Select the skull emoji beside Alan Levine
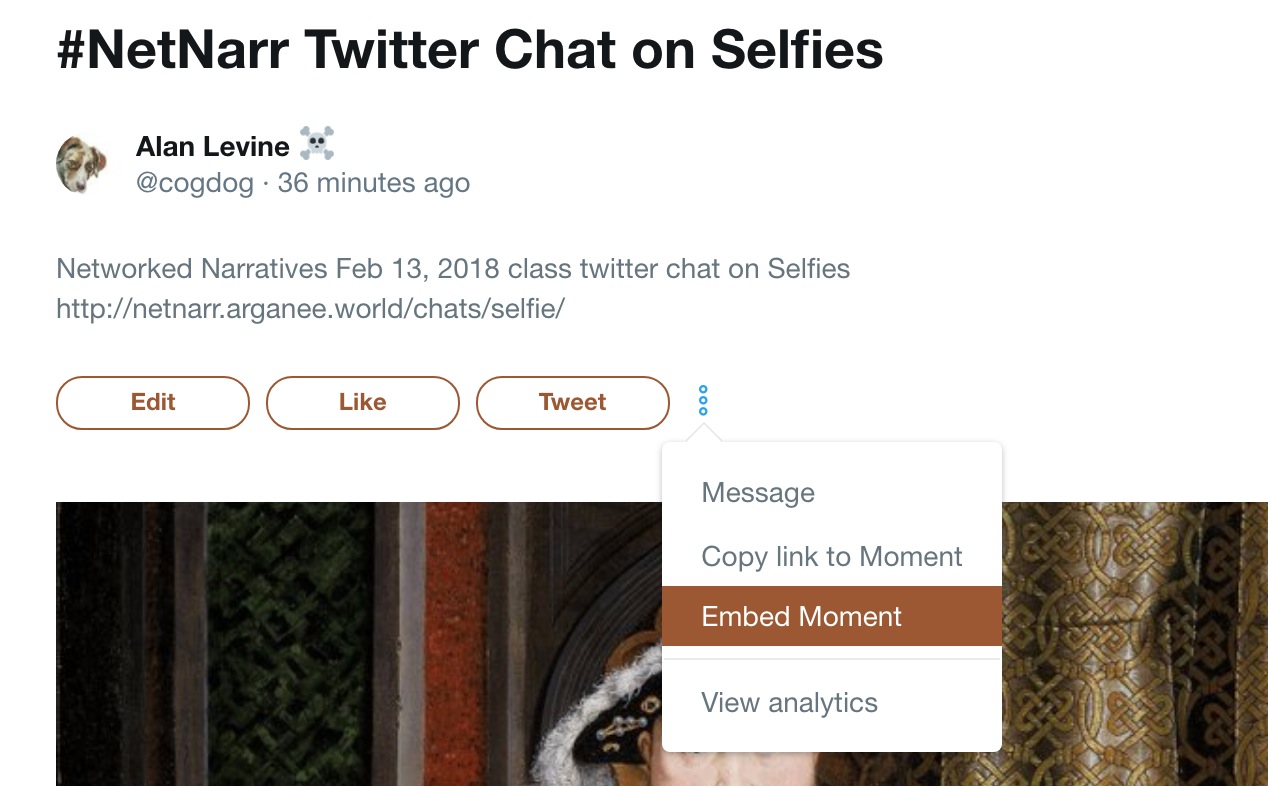The image size is (1268, 786). coord(317,143)
